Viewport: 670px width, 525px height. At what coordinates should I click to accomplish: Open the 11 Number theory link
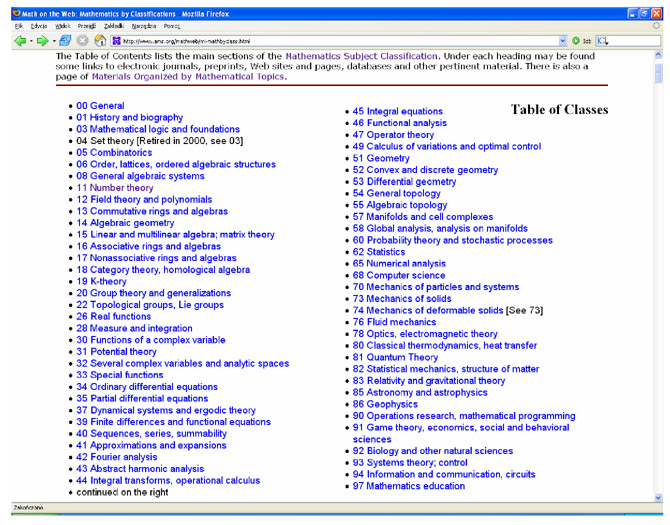coord(114,187)
